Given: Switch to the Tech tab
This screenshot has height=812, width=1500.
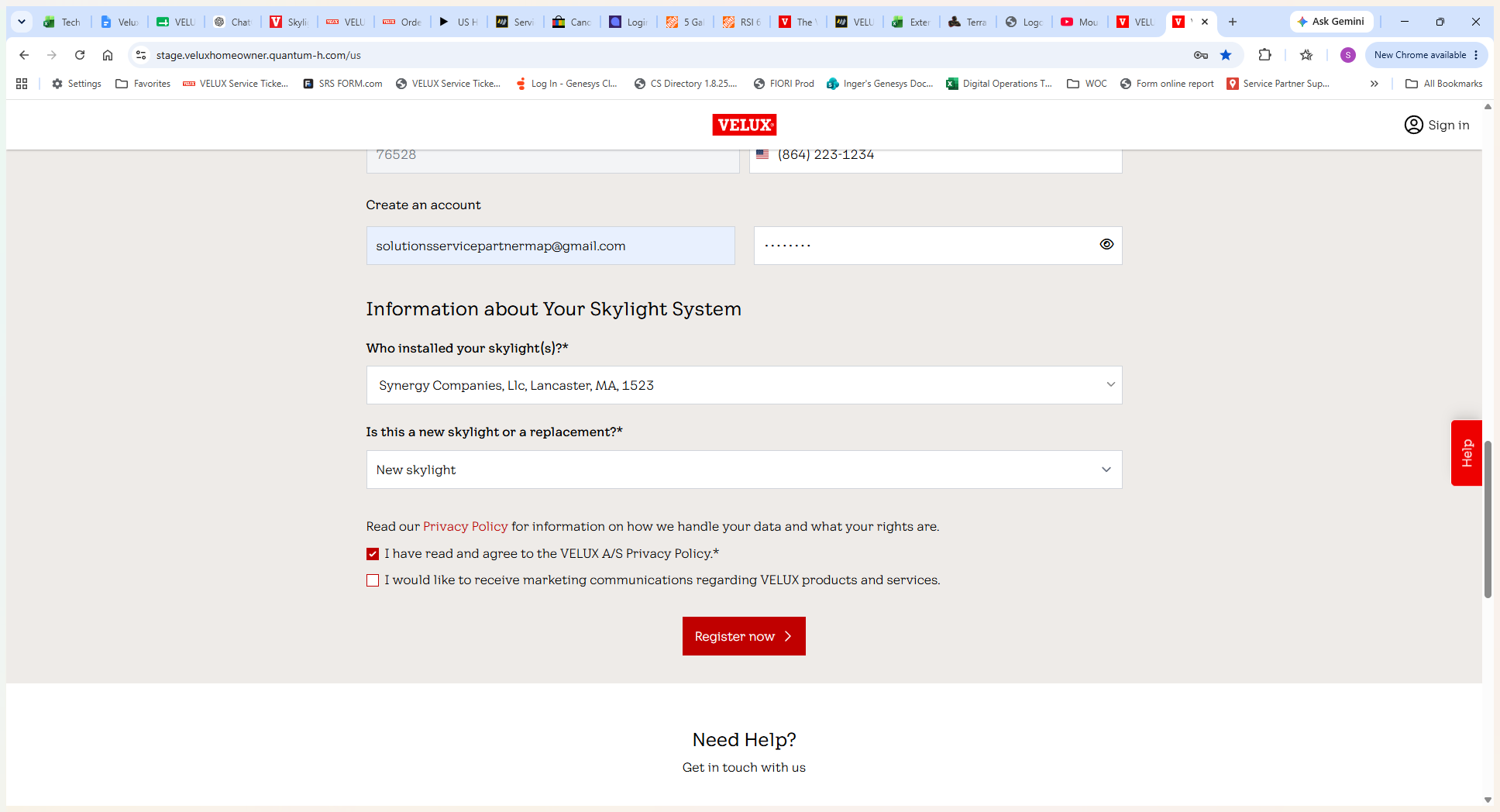Looking at the screenshot, I should click(62, 22).
